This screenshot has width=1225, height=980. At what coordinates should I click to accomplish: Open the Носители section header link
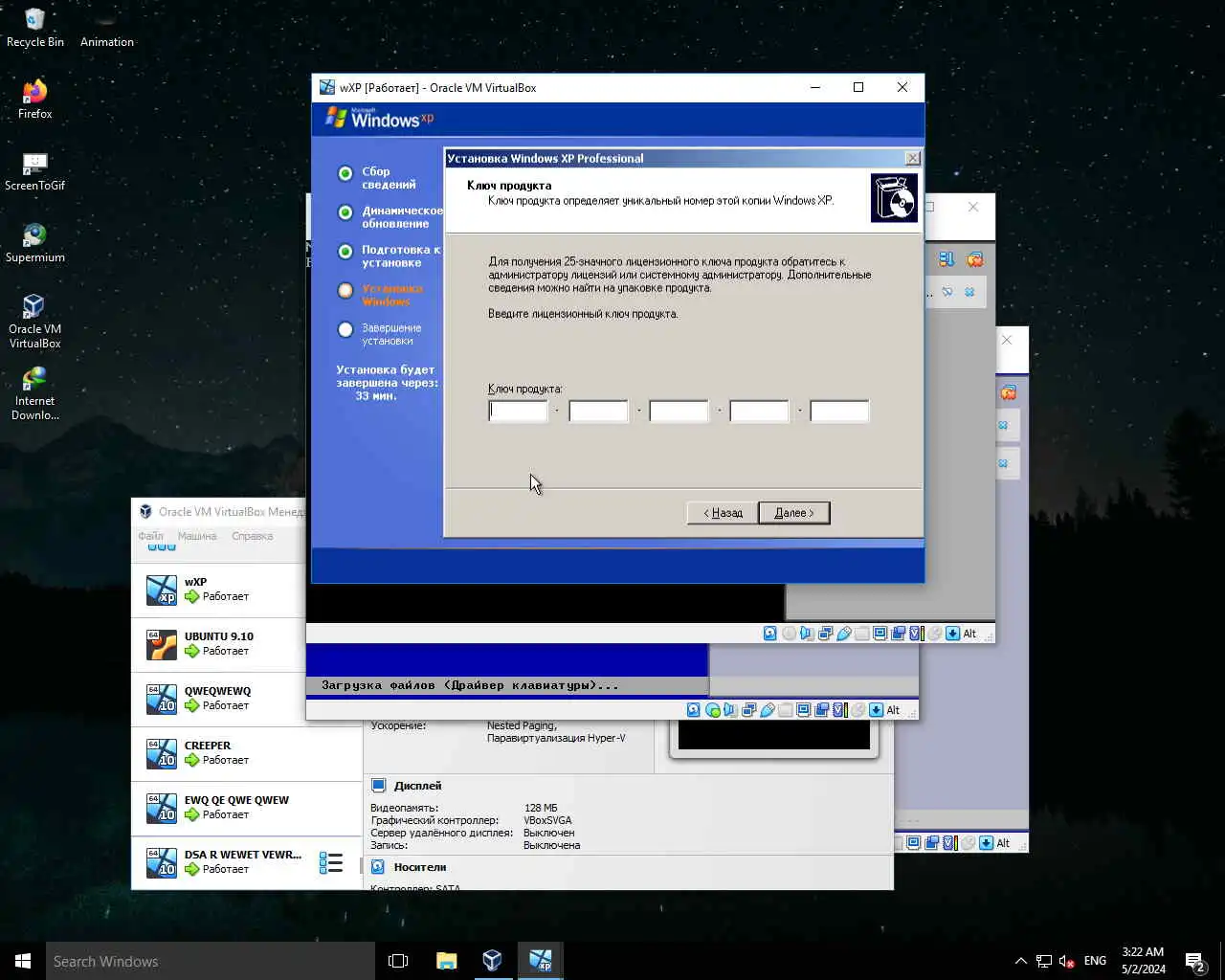(419, 867)
